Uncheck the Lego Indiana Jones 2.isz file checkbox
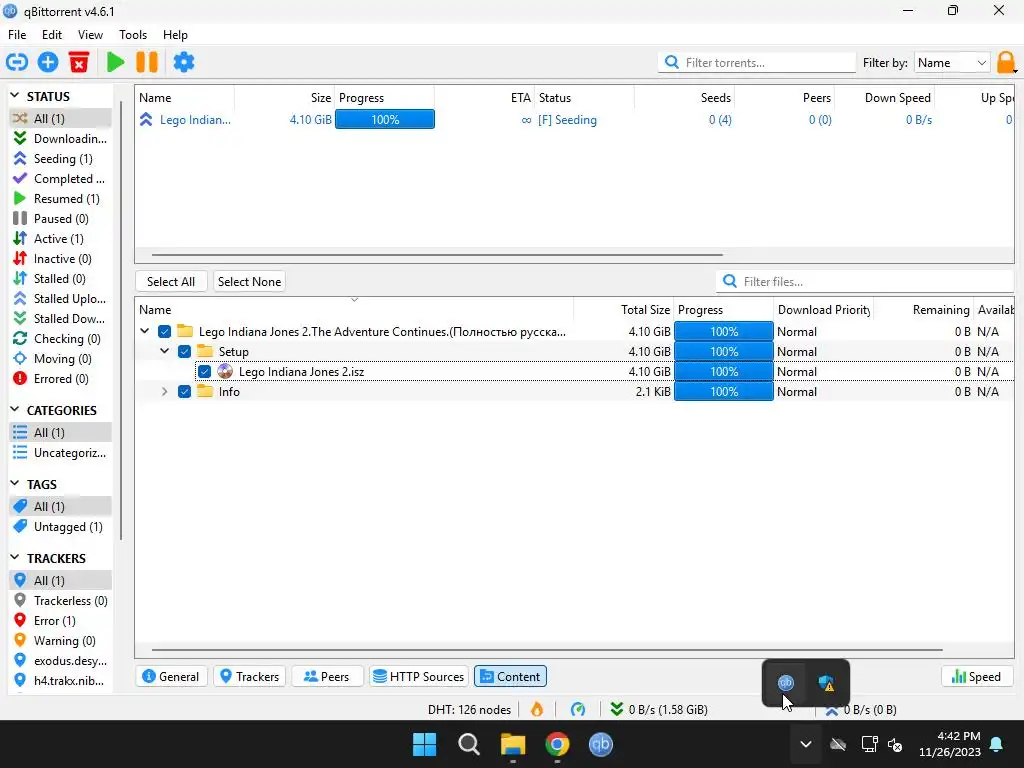Image resolution: width=1024 pixels, height=768 pixels. point(204,372)
